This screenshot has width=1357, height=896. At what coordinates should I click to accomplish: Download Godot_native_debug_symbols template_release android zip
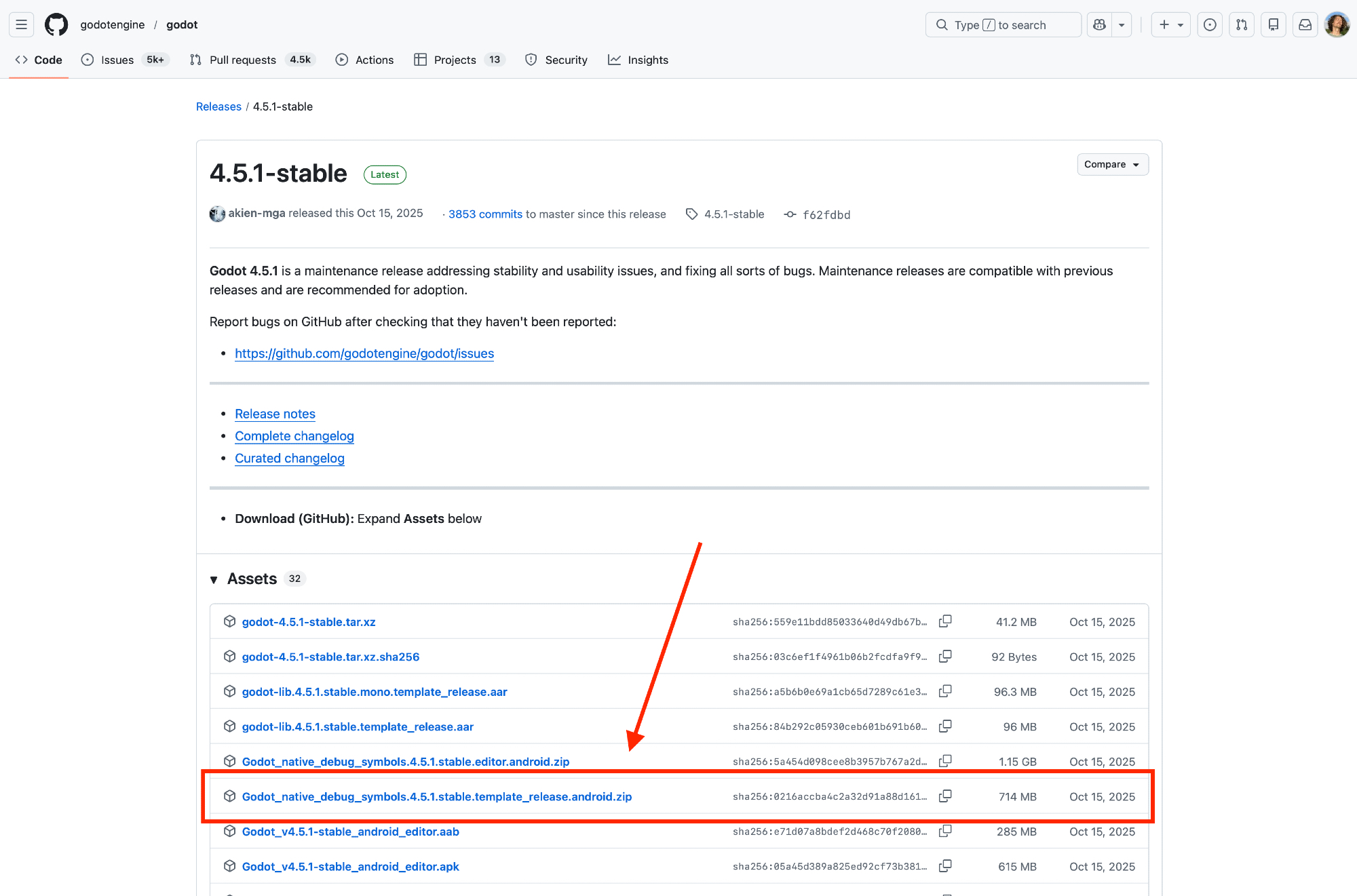tap(436, 796)
